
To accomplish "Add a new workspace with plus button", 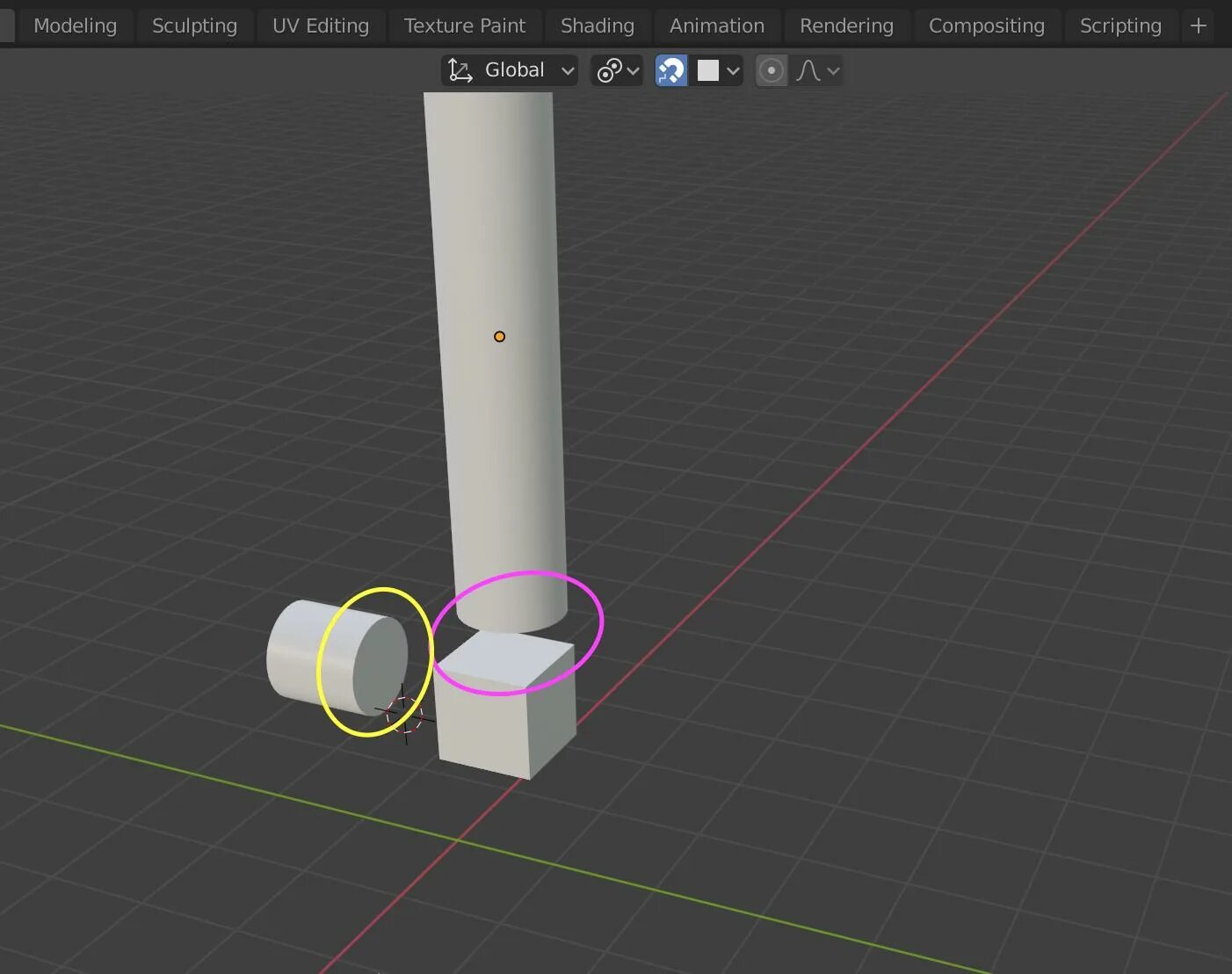I will pyautogui.click(x=1199, y=25).
